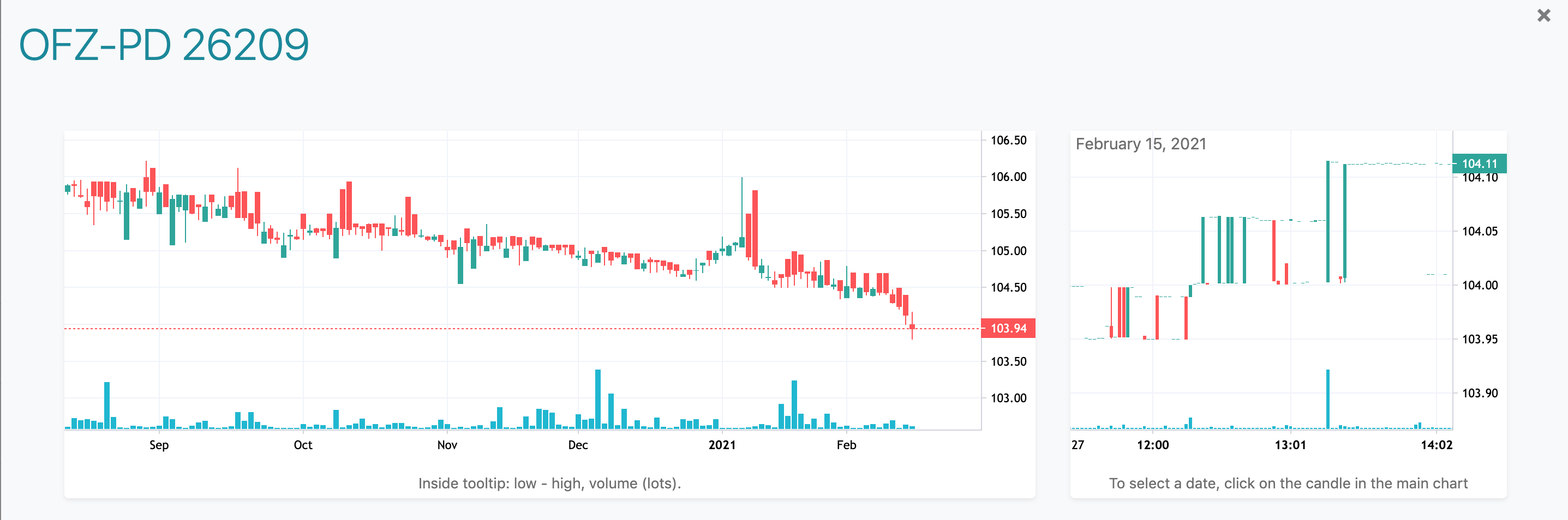Click the 106.00 price level on right axis

coord(1010,177)
